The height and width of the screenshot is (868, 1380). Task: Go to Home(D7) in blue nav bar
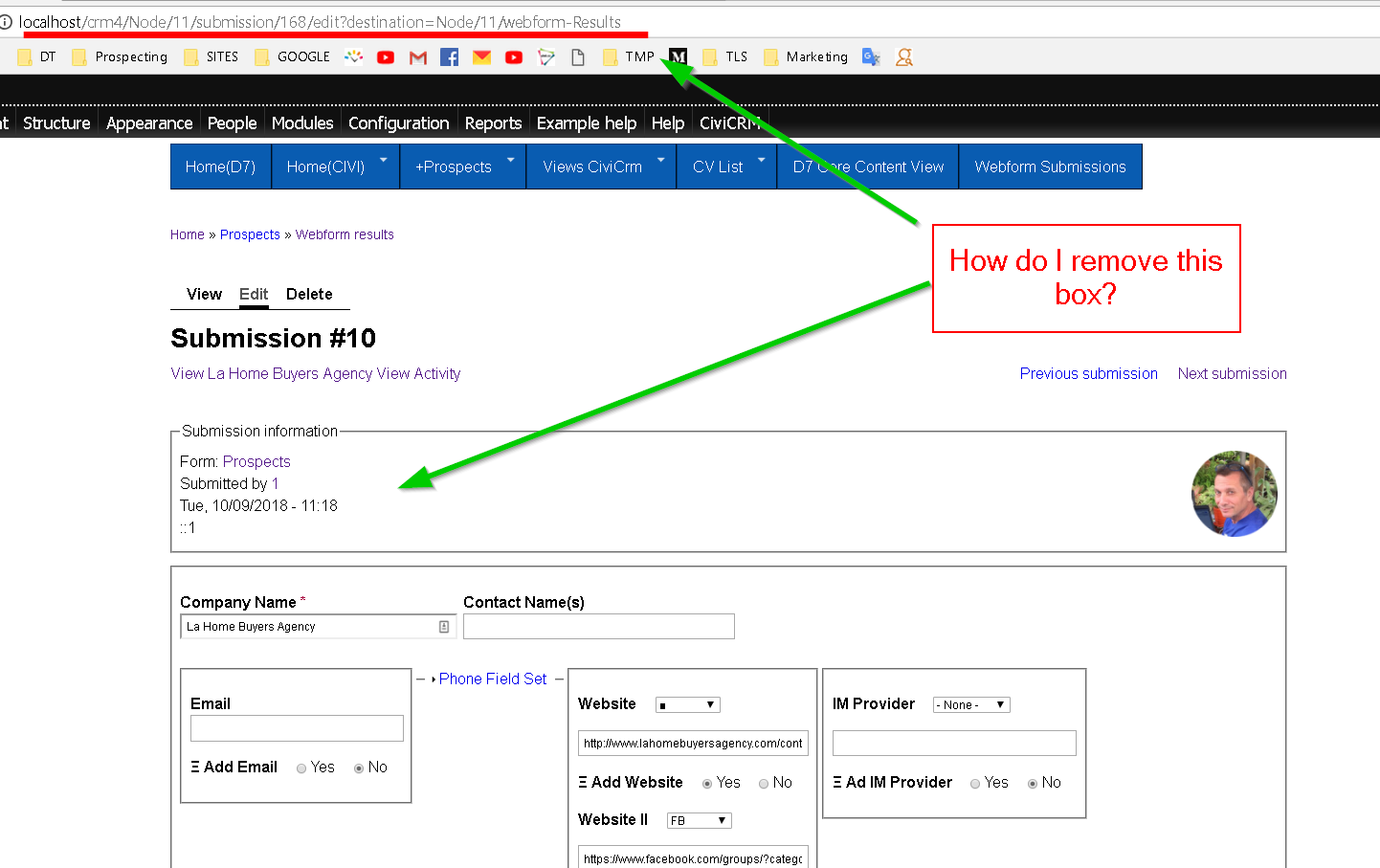pos(221,167)
